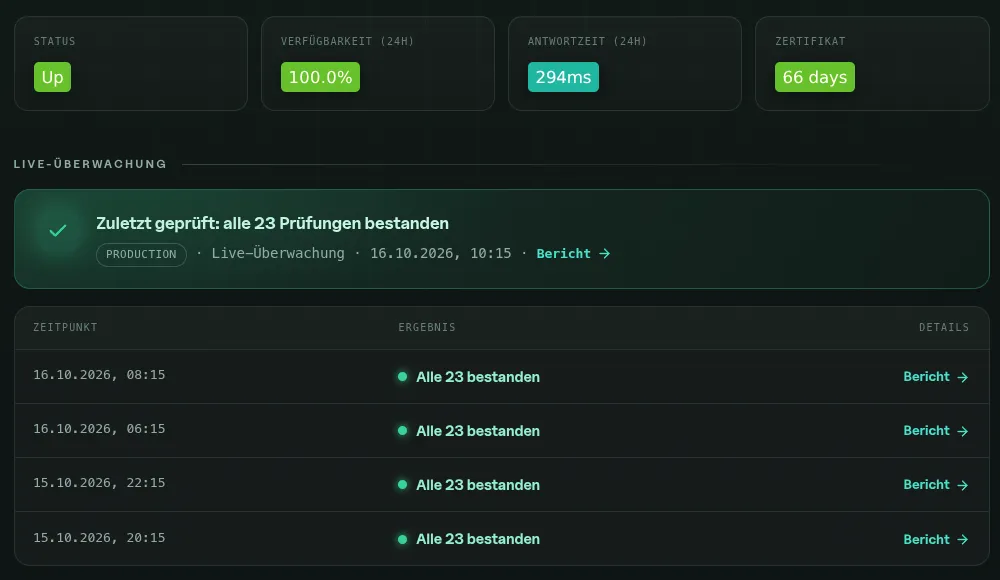
Task: Click the green status dot in the 22:15 row
Action: pos(402,485)
